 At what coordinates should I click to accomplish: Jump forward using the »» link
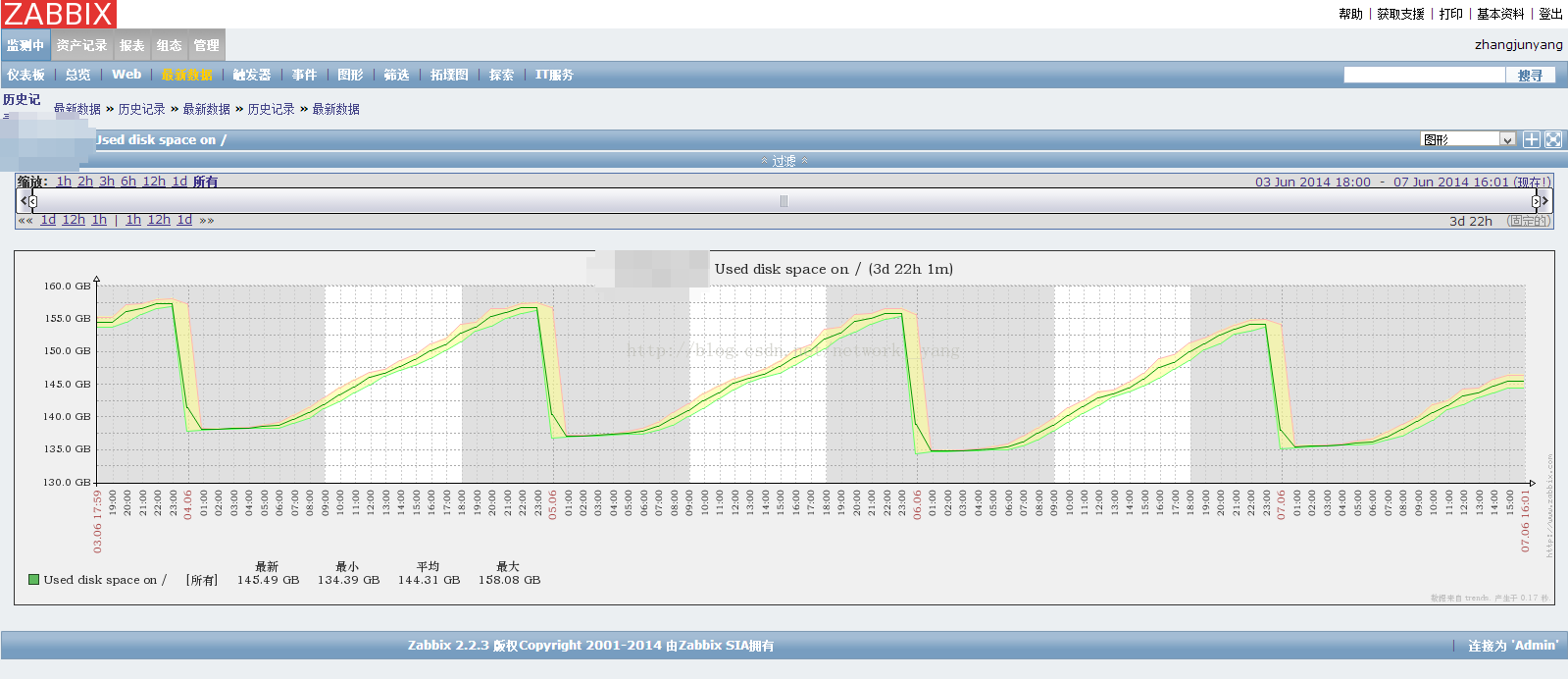[207, 221]
